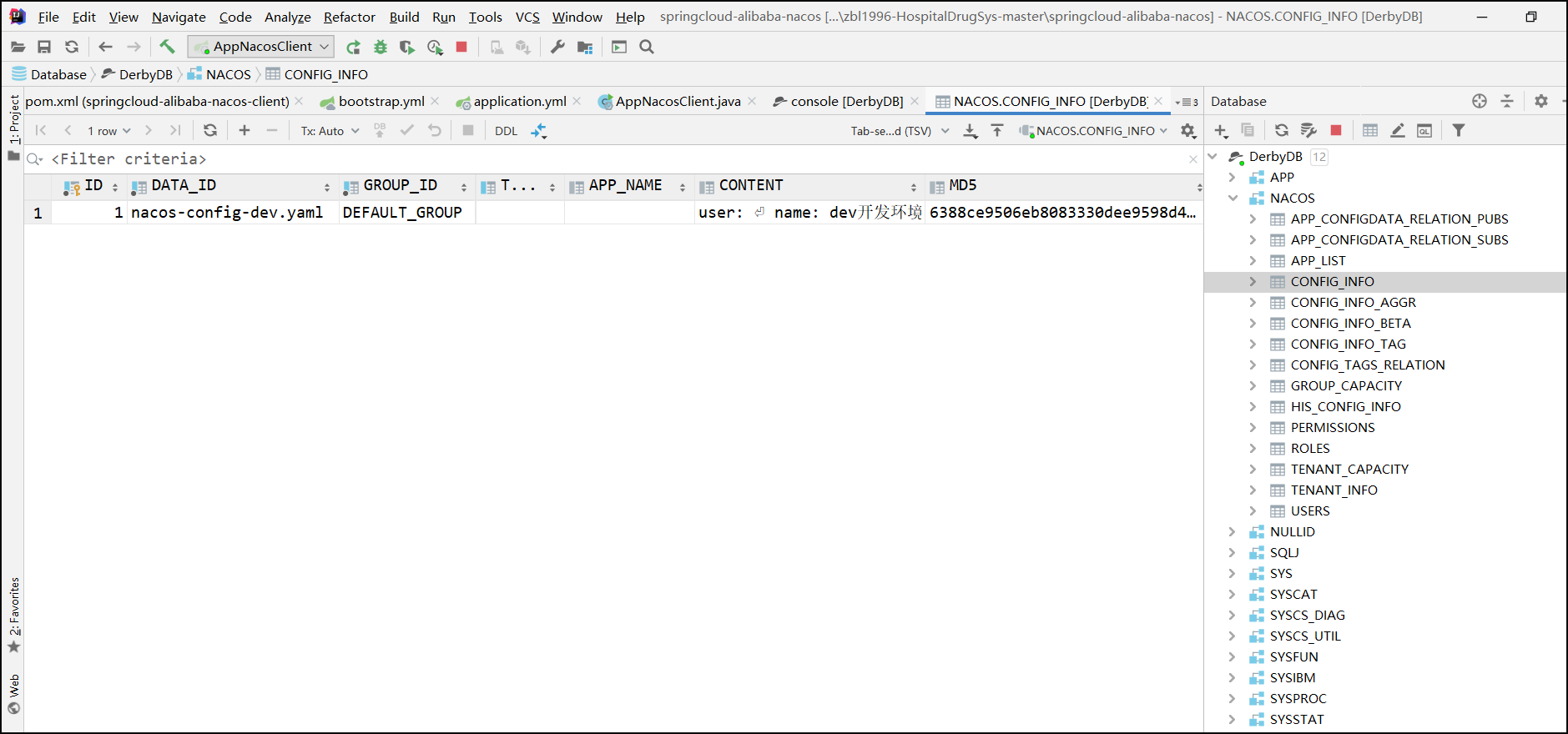1568x734 pixels.
Task: Collapse the DerbyDB data source node
Action: [1213, 156]
